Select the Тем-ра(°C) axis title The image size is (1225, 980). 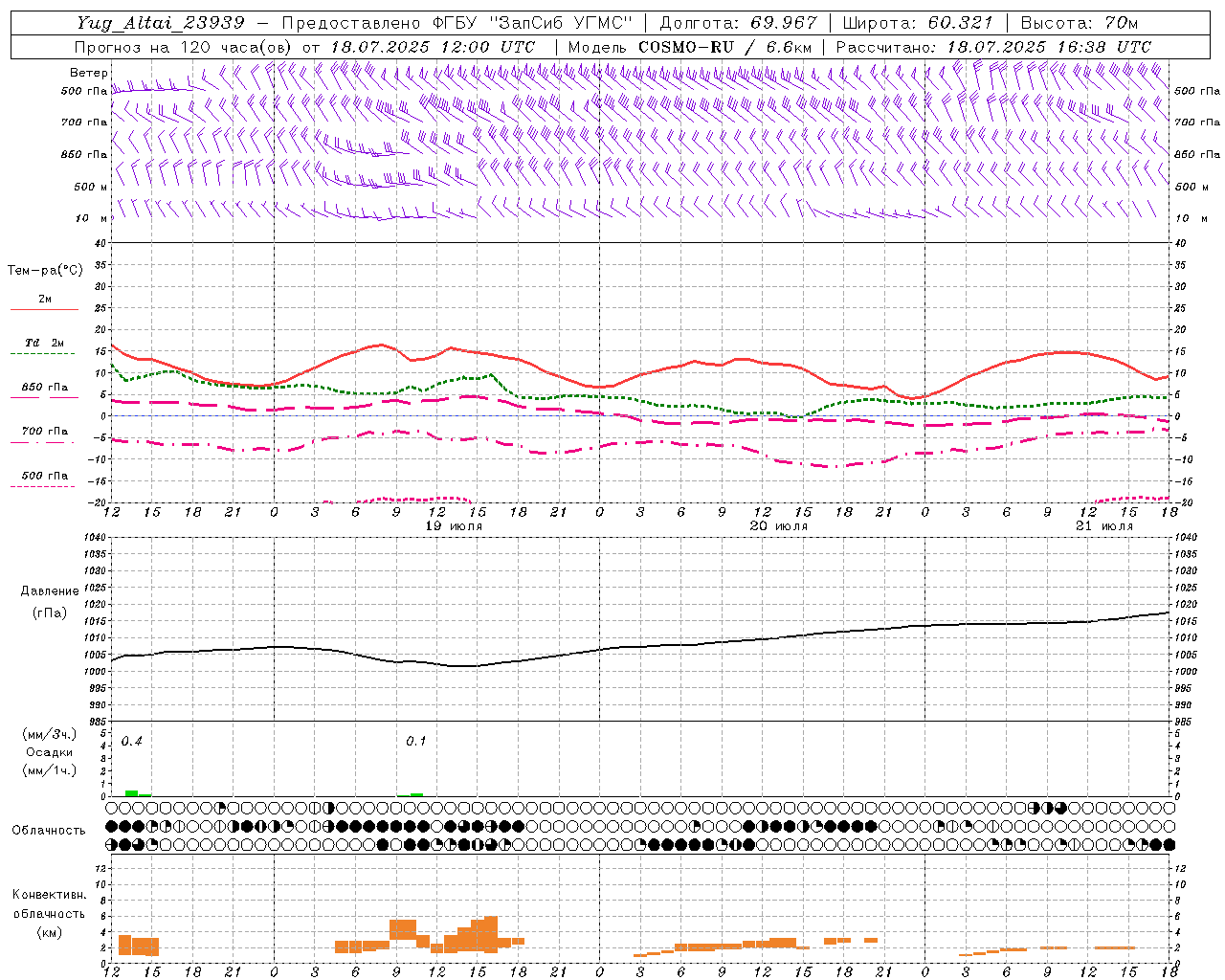coord(45,271)
